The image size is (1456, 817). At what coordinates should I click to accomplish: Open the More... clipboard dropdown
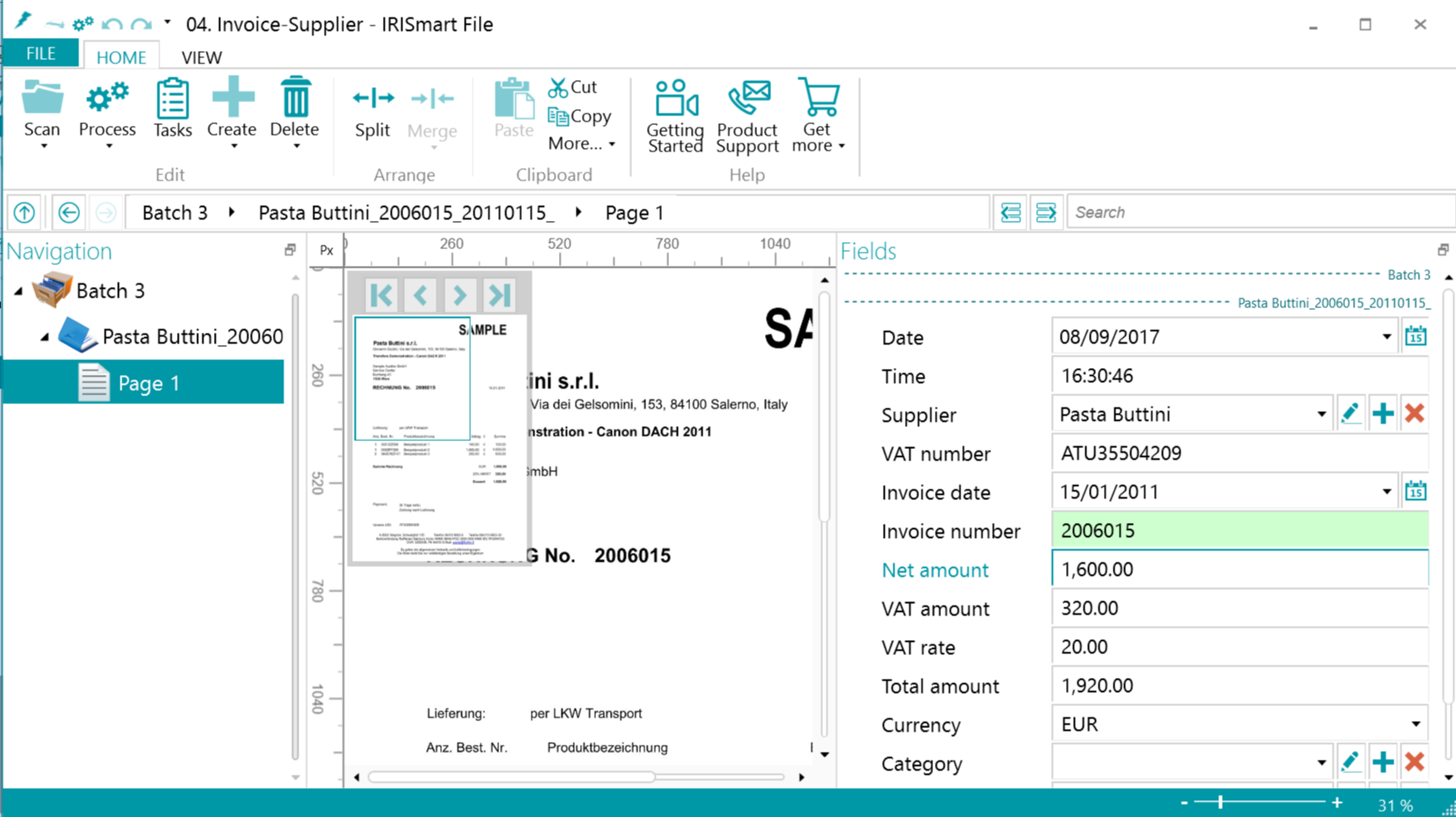(581, 144)
